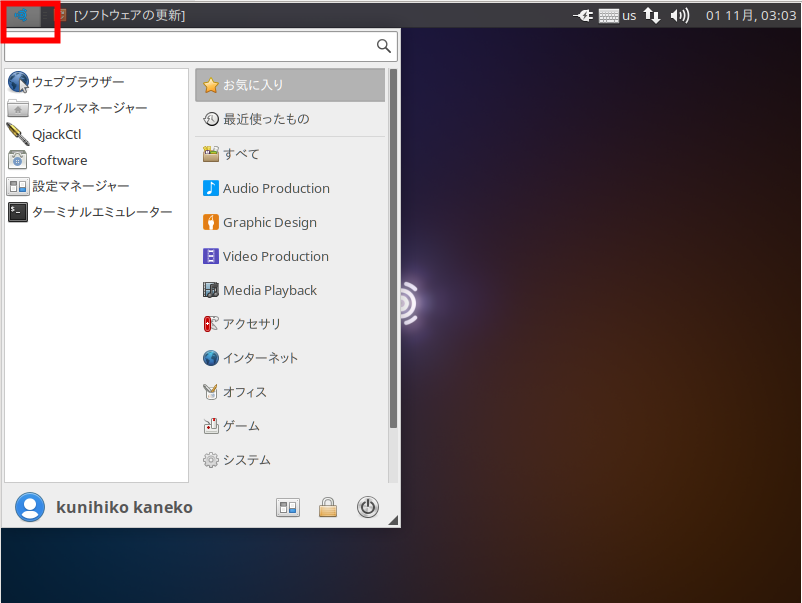Screen dimensions: 802x603
Task: Select the お気に入り category
Action: [290, 85]
